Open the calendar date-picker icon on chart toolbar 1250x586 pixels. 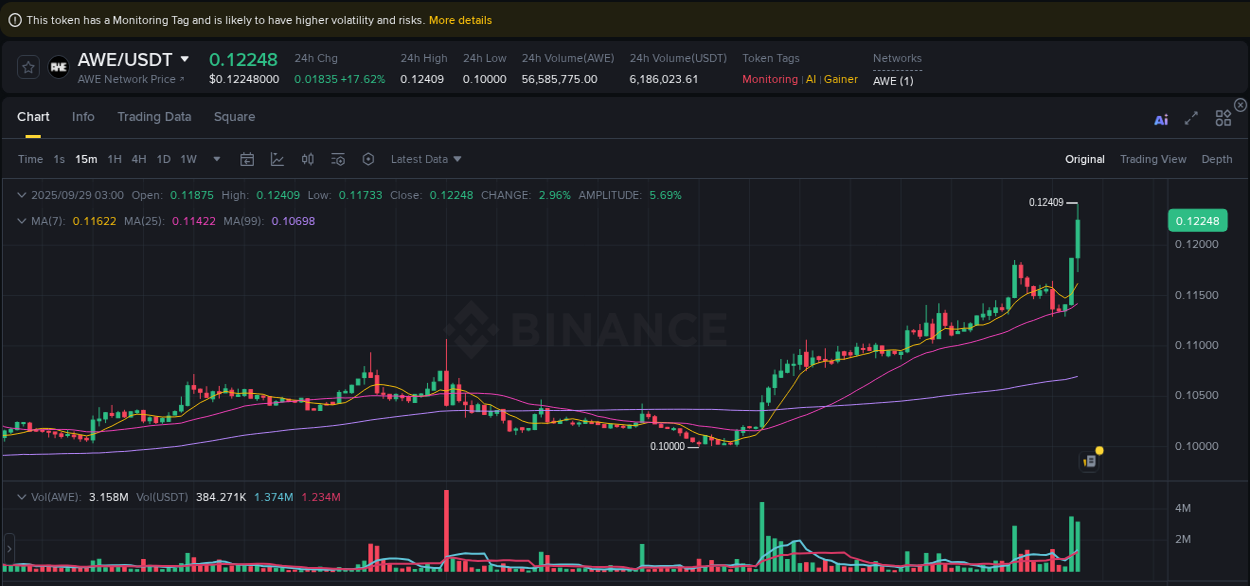click(x=247, y=159)
